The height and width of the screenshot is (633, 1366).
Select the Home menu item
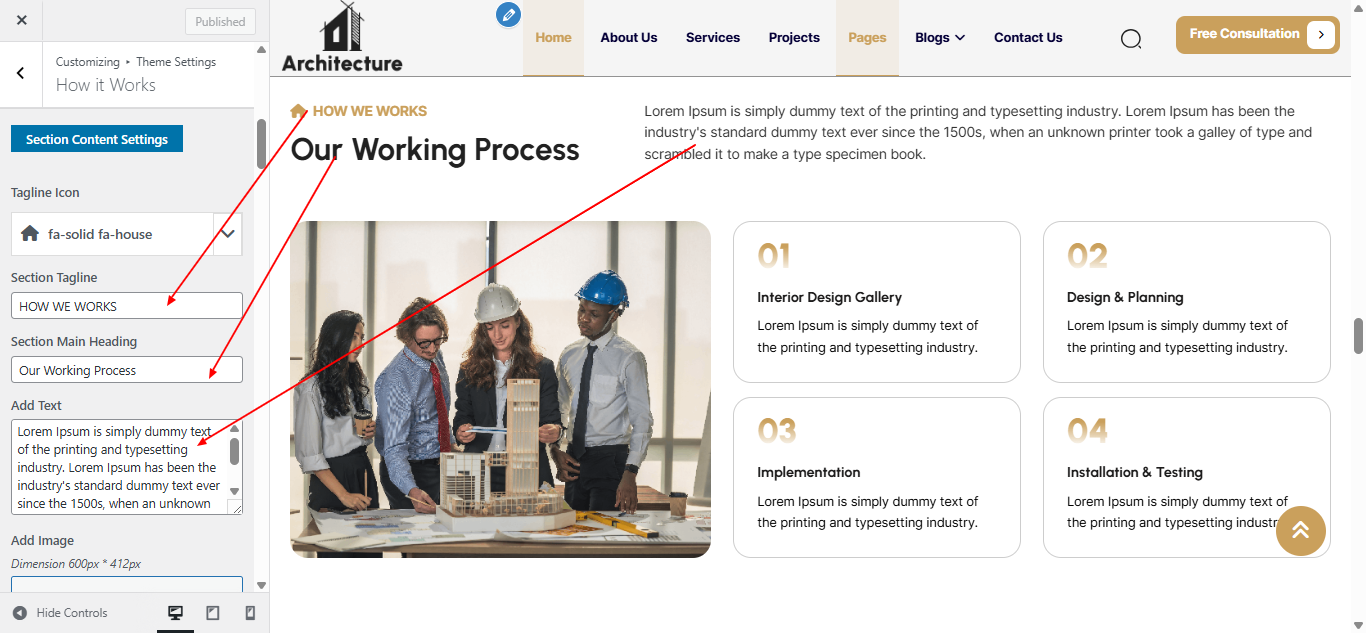[553, 37]
